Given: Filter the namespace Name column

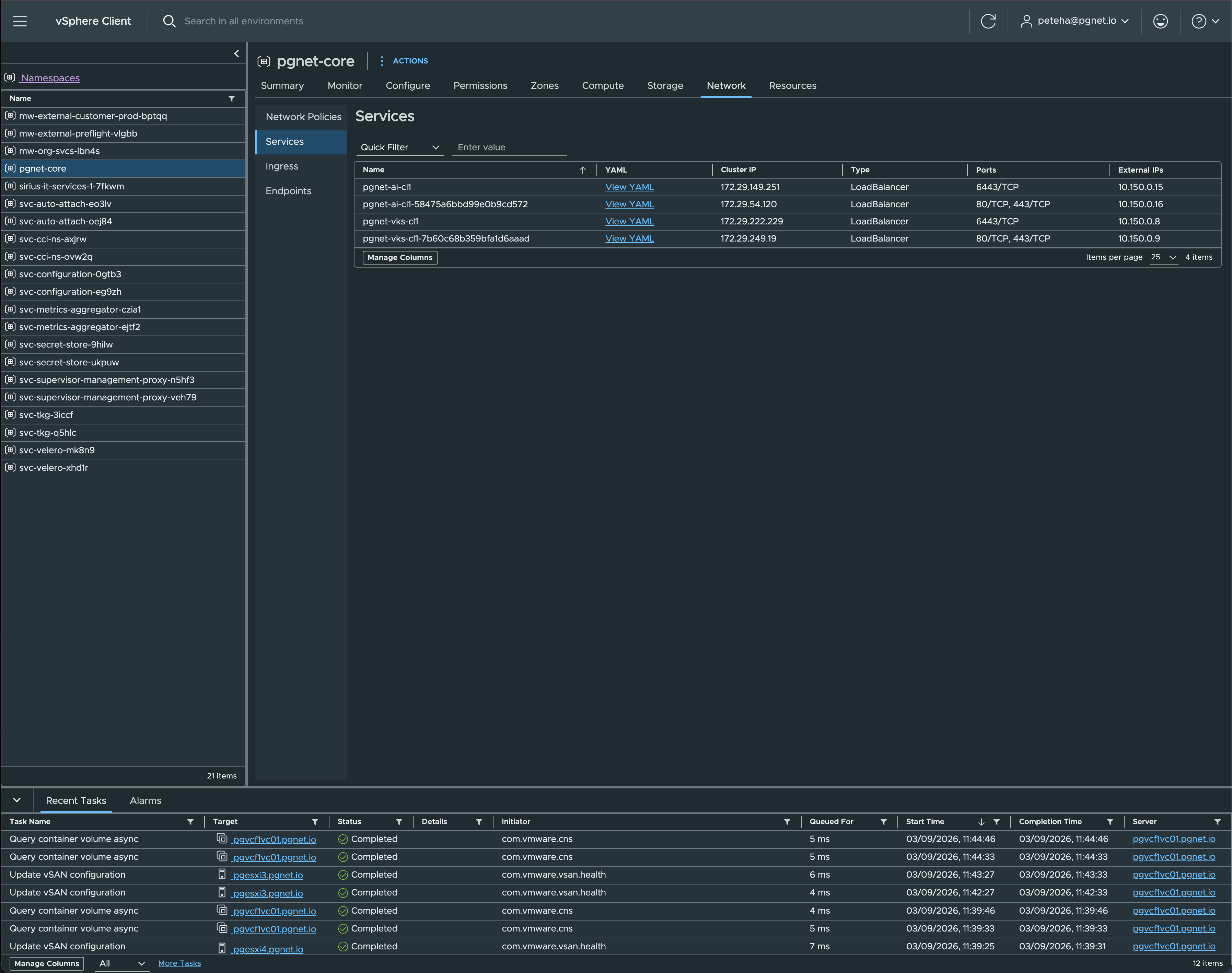Looking at the screenshot, I should 231,98.
